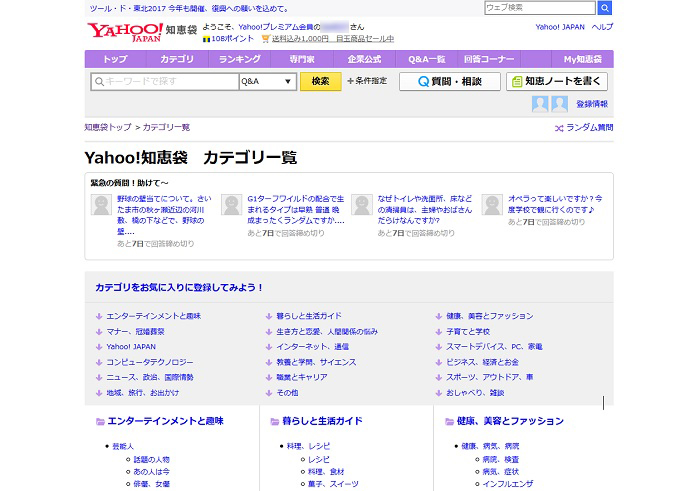Click folder icon beside 暮らしと生活ガイド heading
This screenshot has height=491, width=700.
coord(275,421)
